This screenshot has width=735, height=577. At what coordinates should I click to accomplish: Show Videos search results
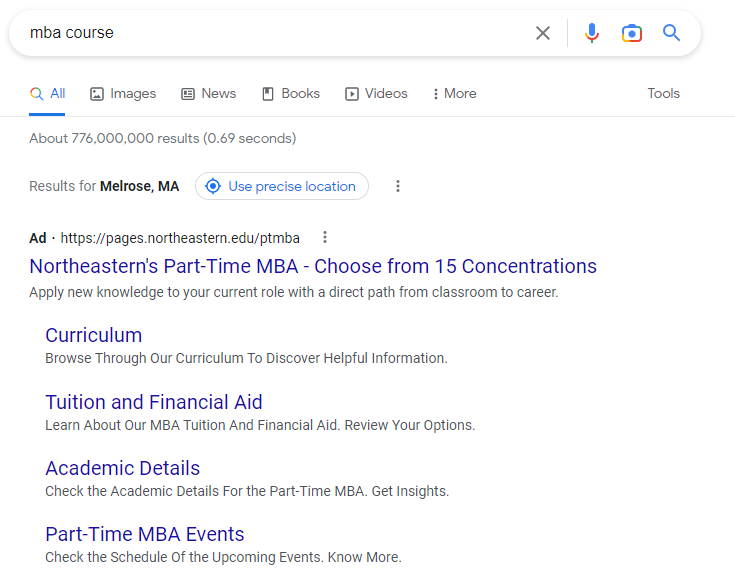376,94
